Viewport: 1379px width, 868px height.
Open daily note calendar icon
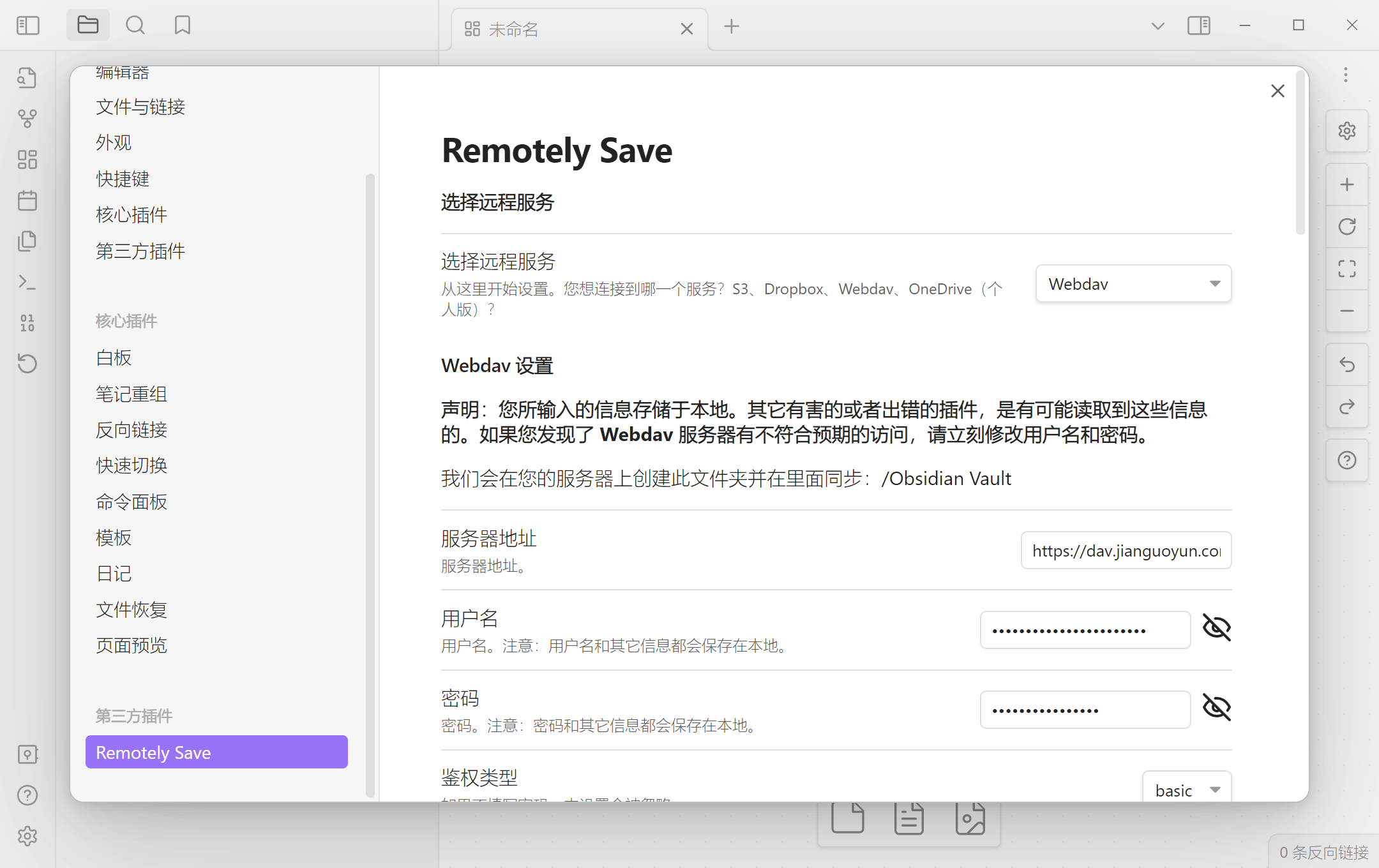point(27,200)
